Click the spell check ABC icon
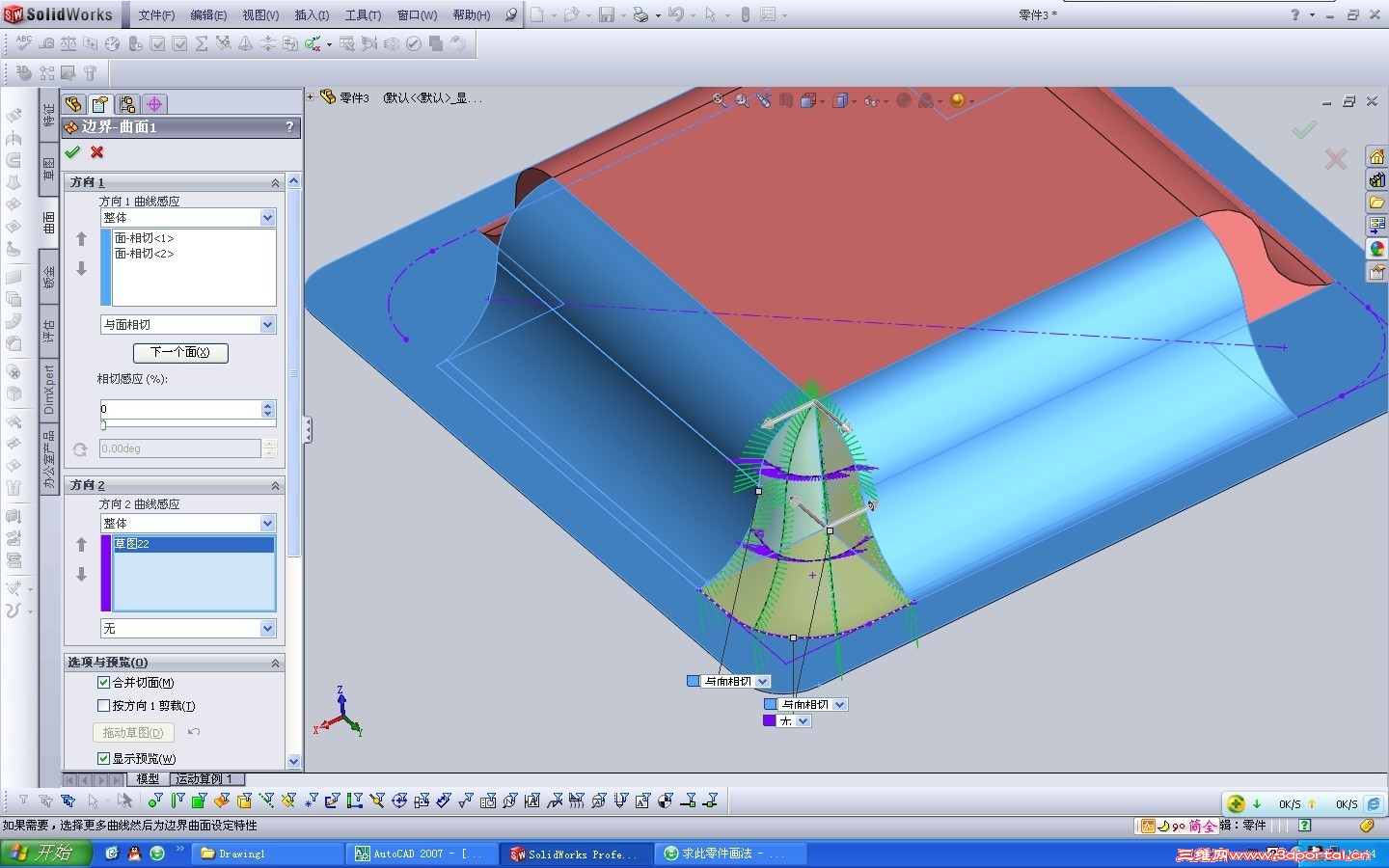The height and width of the screenshot is (868, 1389). (x=24, y=43)
